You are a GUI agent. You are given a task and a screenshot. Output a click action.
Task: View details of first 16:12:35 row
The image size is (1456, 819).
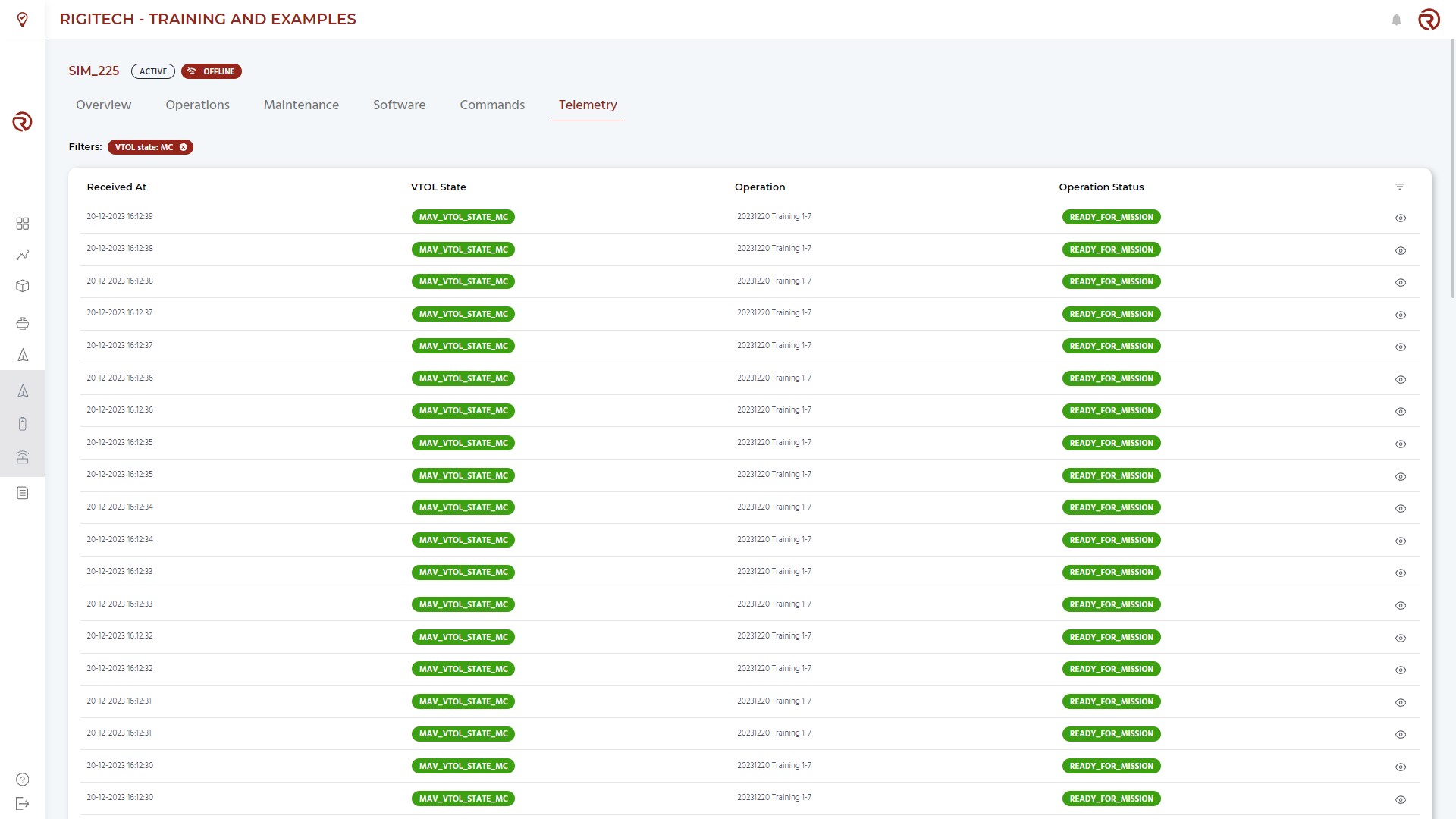1401,444
